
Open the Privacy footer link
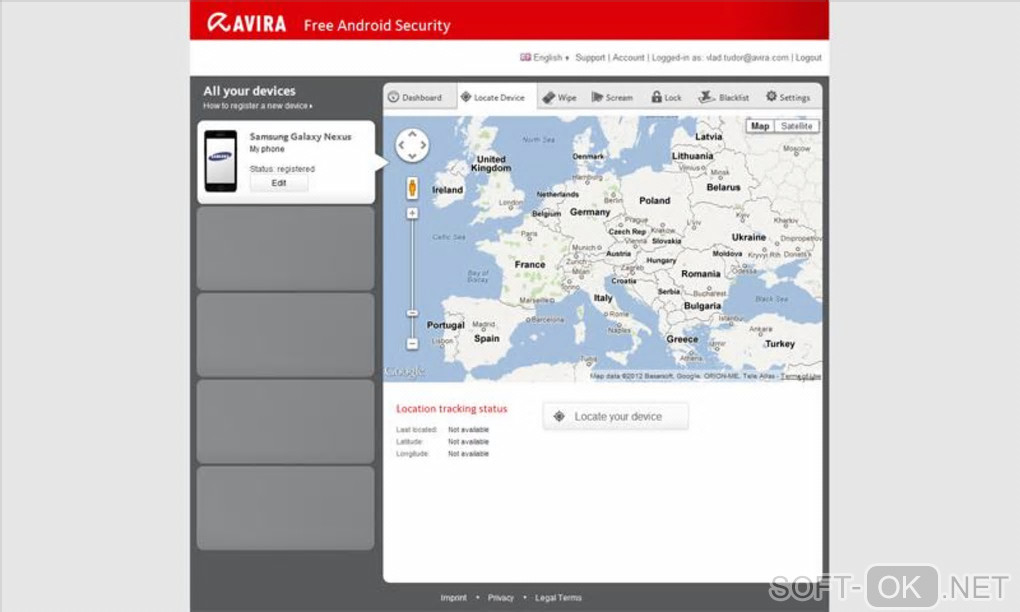500,598
